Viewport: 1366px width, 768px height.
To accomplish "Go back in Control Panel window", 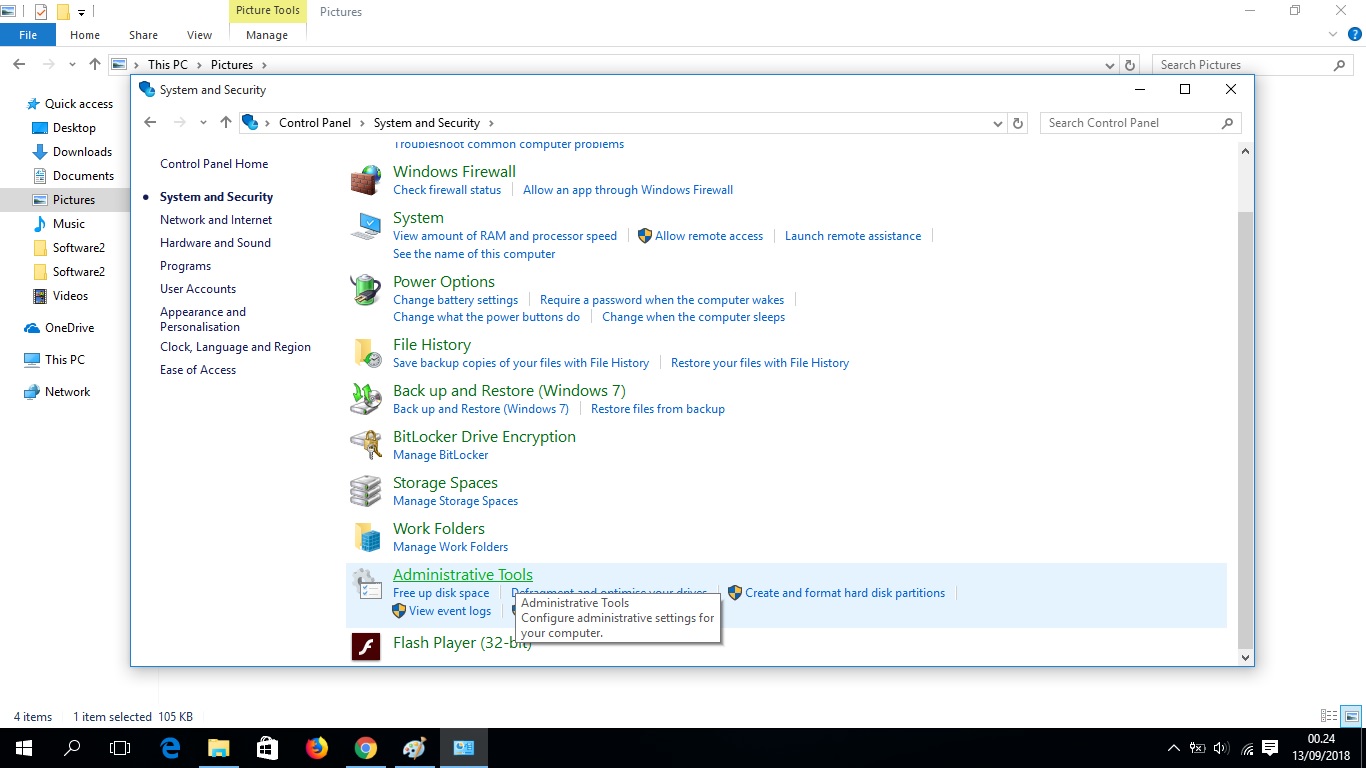I will tap(150, 122).
